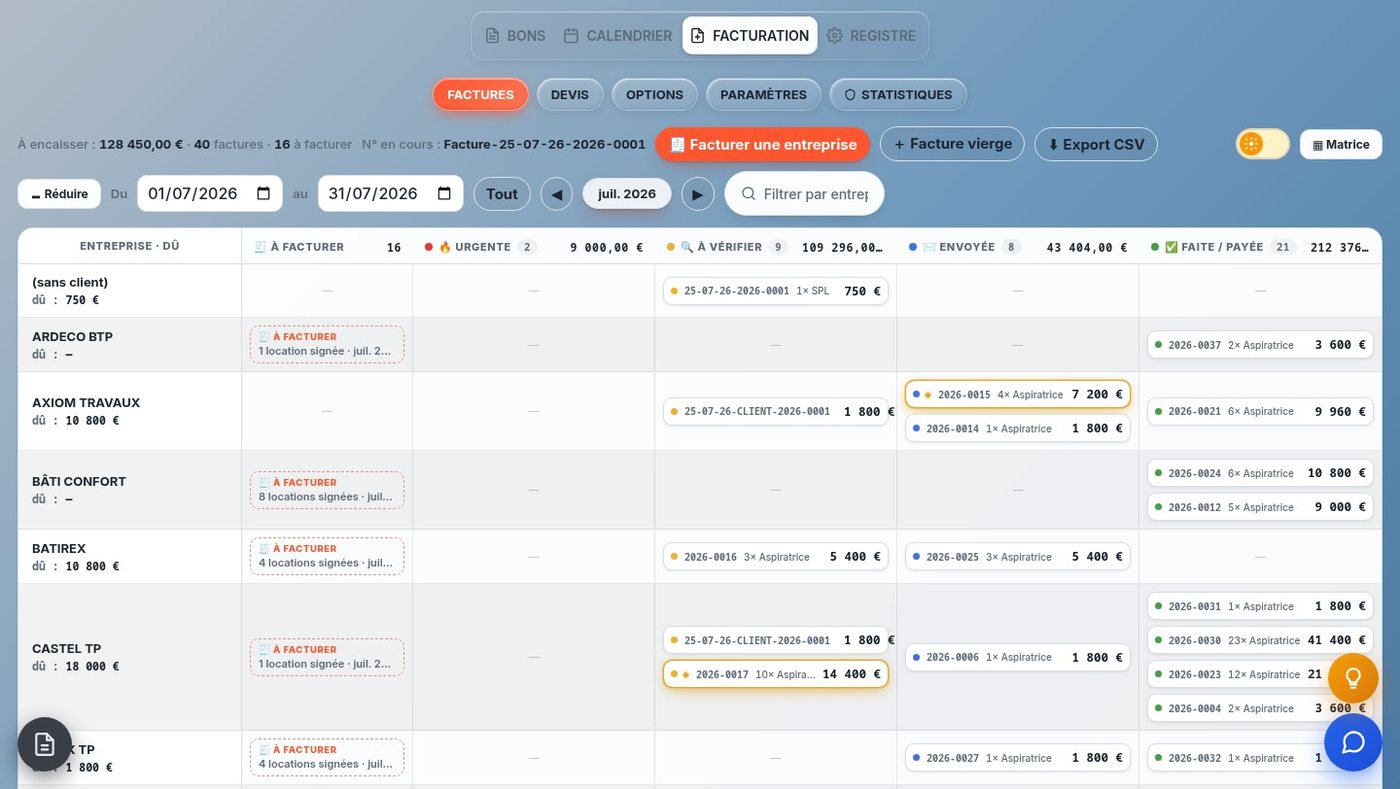Open the REGISTRE tab
Screen dimensions: 1400x789
[x=871, y=35]
